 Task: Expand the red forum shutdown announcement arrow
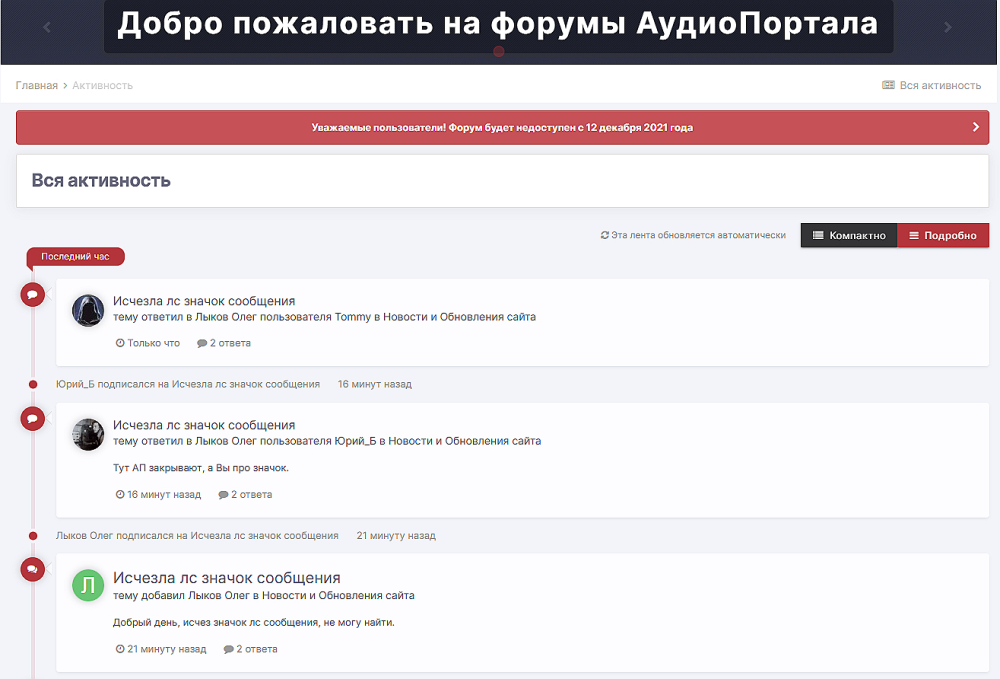pyautogui.click(x=976, y=128)
